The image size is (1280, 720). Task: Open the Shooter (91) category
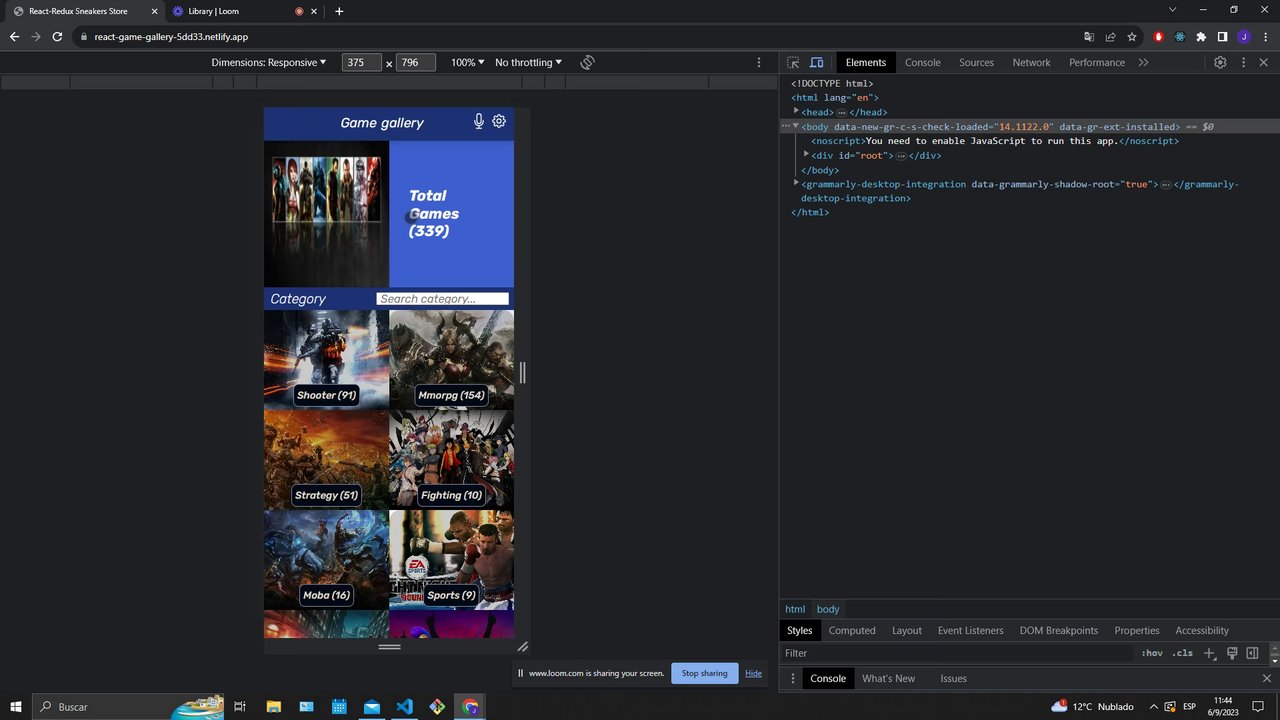(326, 360)
